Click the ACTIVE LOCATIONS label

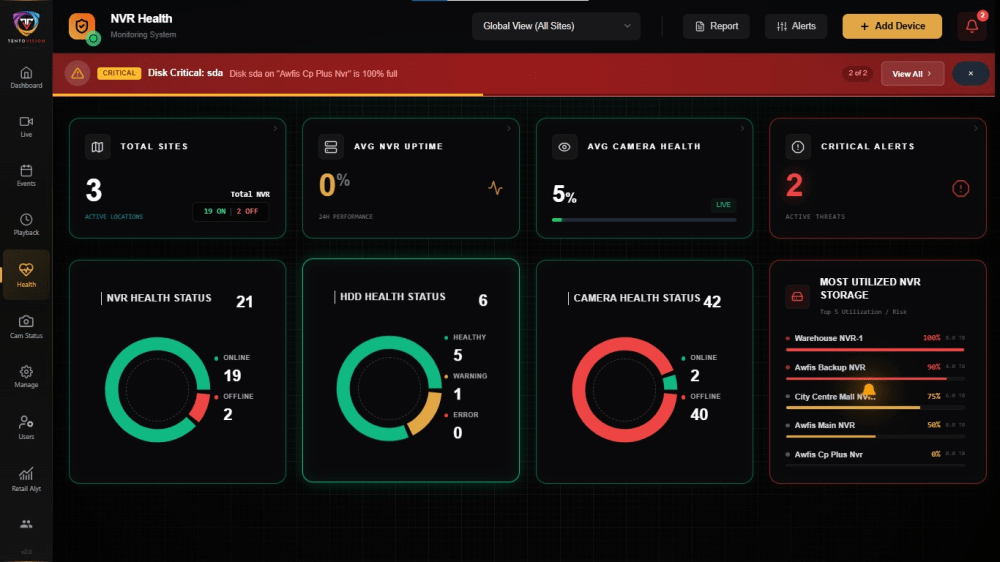pos(114,217)
